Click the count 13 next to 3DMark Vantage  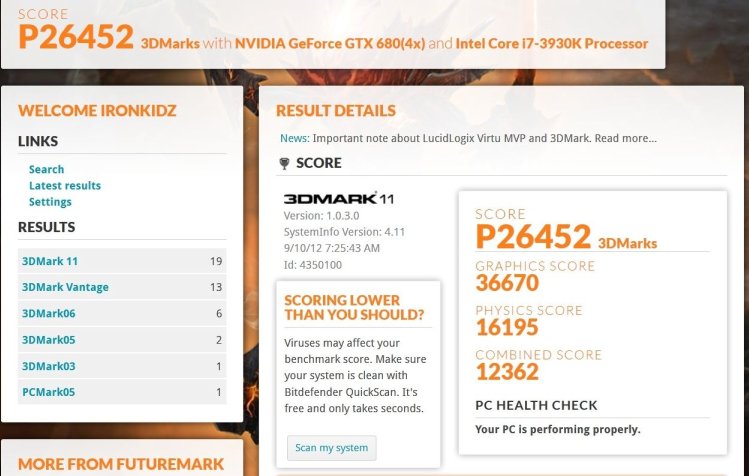tap(216, 287)
